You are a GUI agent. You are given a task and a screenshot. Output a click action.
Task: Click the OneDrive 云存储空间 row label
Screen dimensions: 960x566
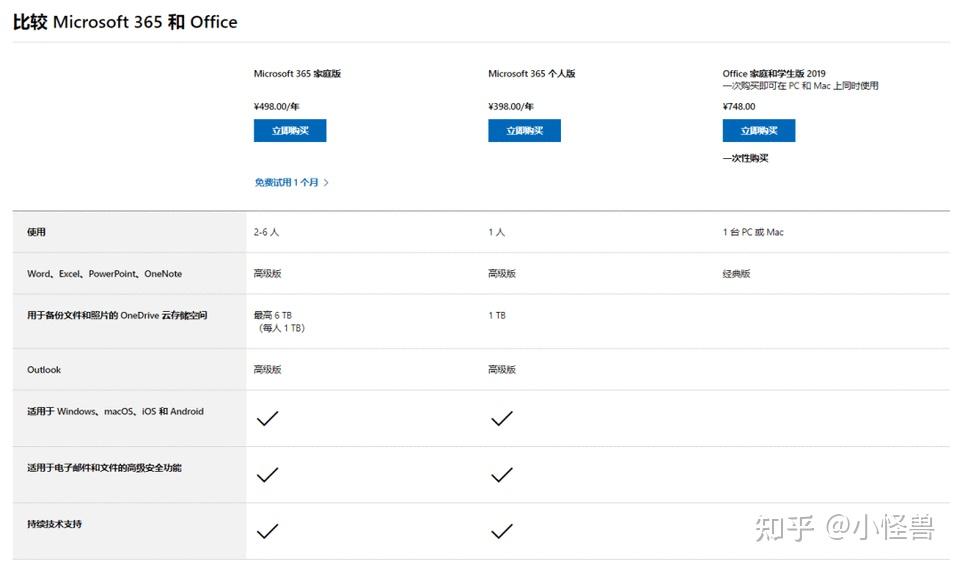(117, 316)
